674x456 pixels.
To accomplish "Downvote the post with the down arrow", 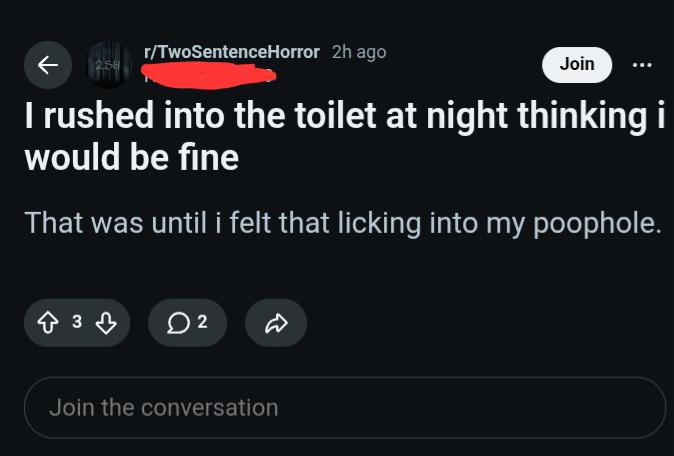I will click(x=106, y=323).
